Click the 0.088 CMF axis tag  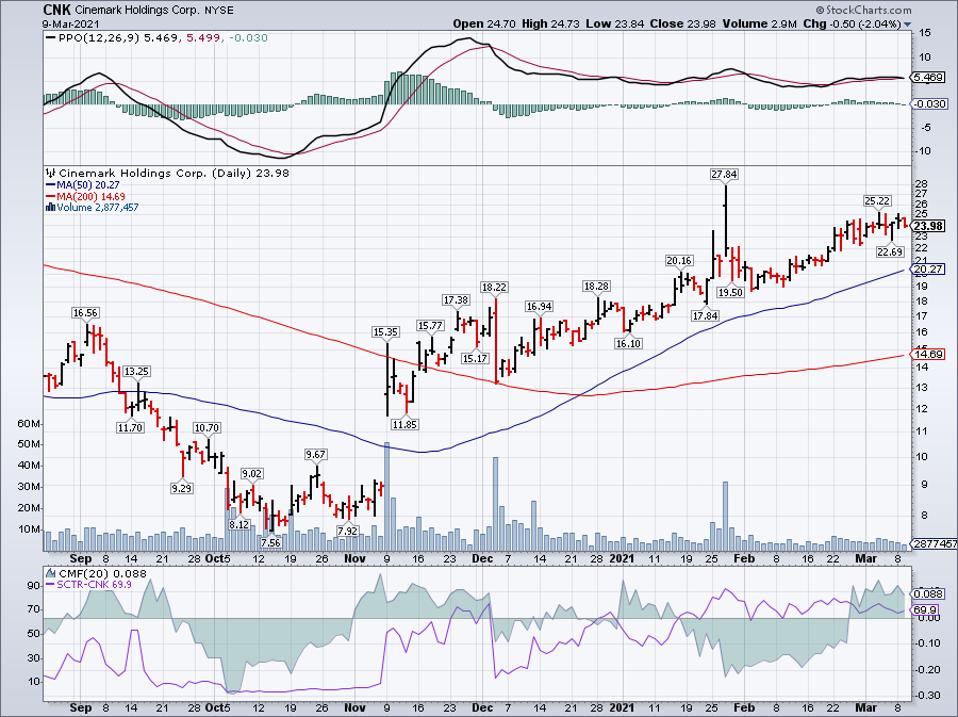(x=929, y=593)
